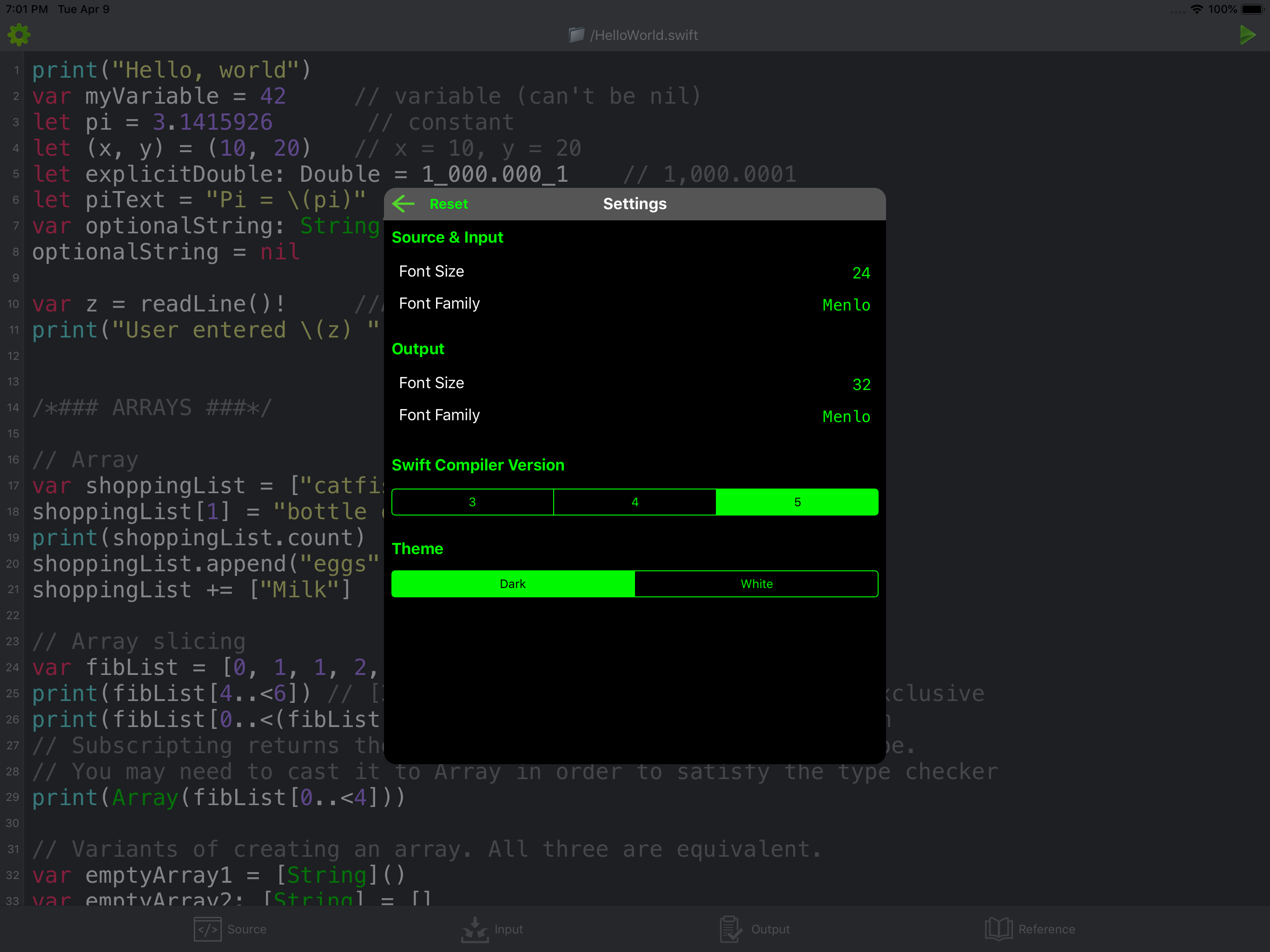Open Output font family Menlo picker
1270x952 pixels.
(x=846, y=416)
